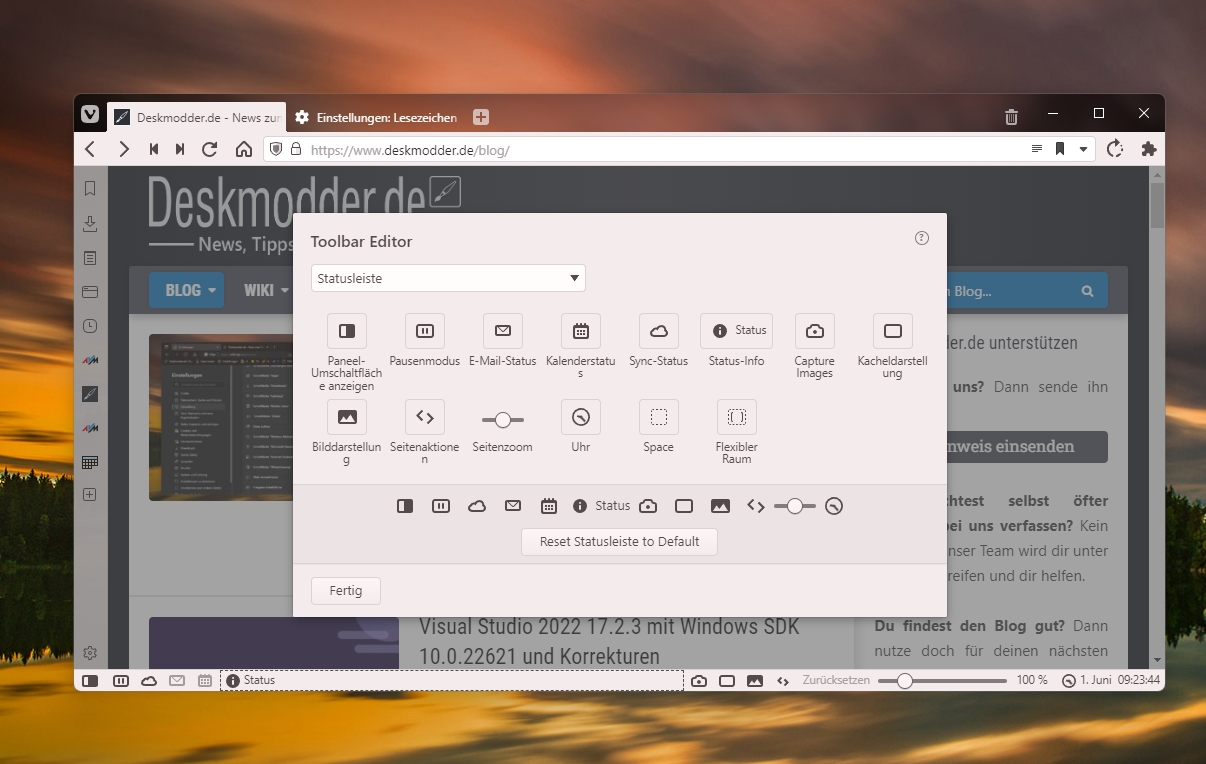Select the Uhr clock icon
Screen dimensions: 1206x764
pyautogui.click(x=581, y=417)
